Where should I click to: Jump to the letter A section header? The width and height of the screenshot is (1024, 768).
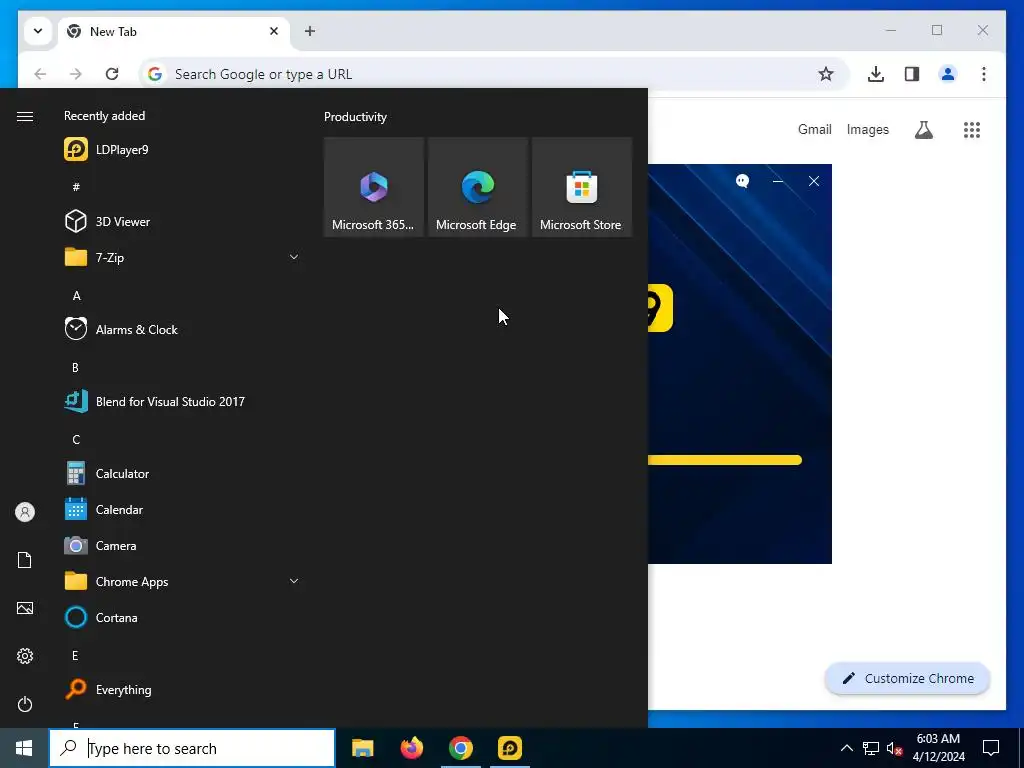pyautogui.click(x=76, y=295)
